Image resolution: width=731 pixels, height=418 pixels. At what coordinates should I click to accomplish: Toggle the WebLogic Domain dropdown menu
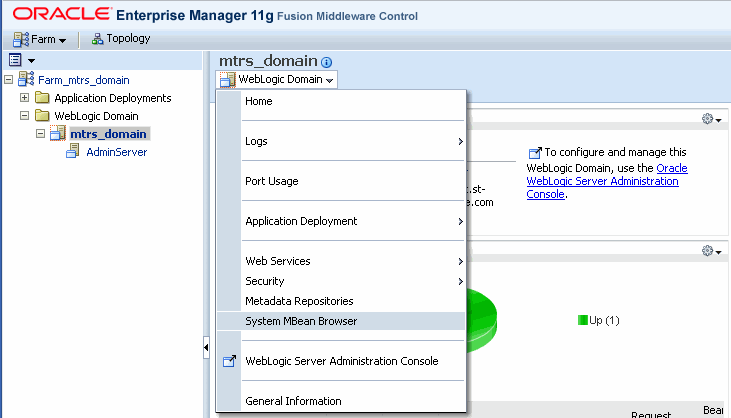(276, 80)
